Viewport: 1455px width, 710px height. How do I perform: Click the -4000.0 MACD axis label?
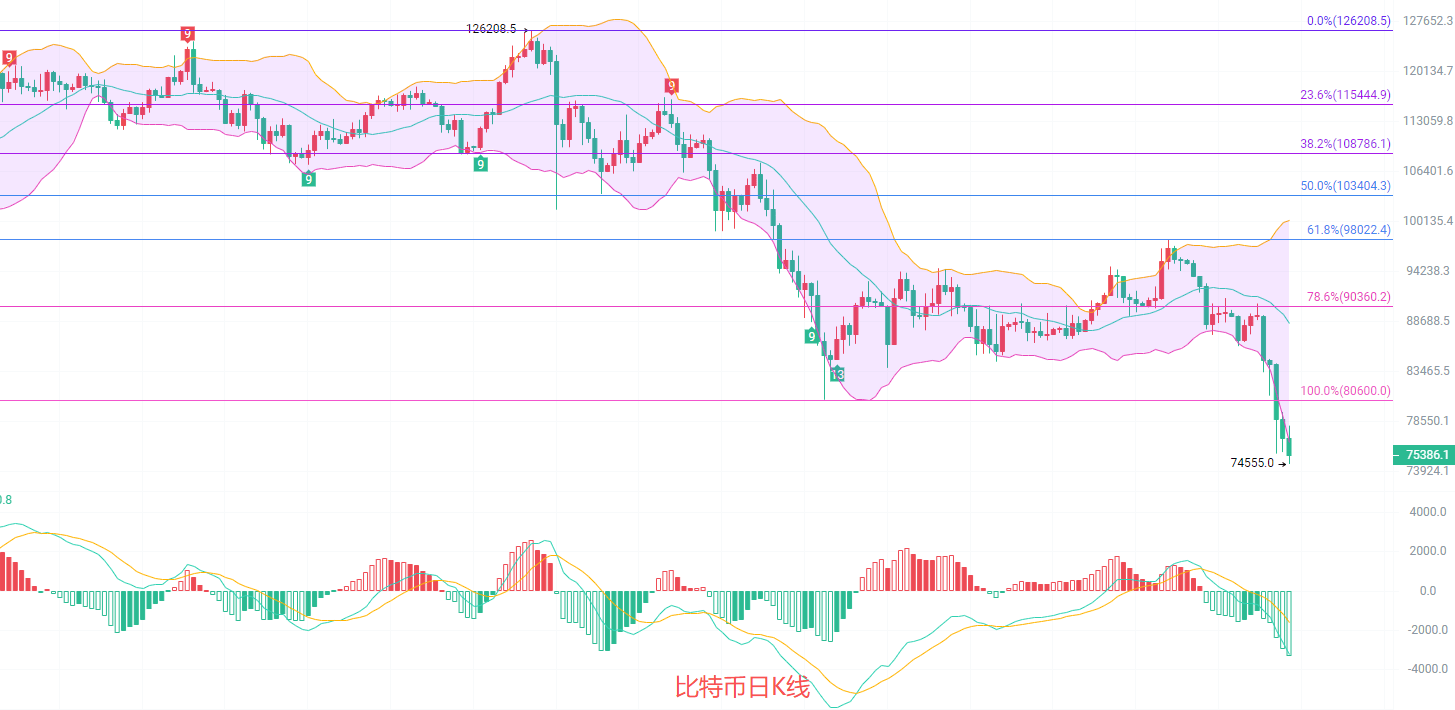click(x=1425, y=669)
